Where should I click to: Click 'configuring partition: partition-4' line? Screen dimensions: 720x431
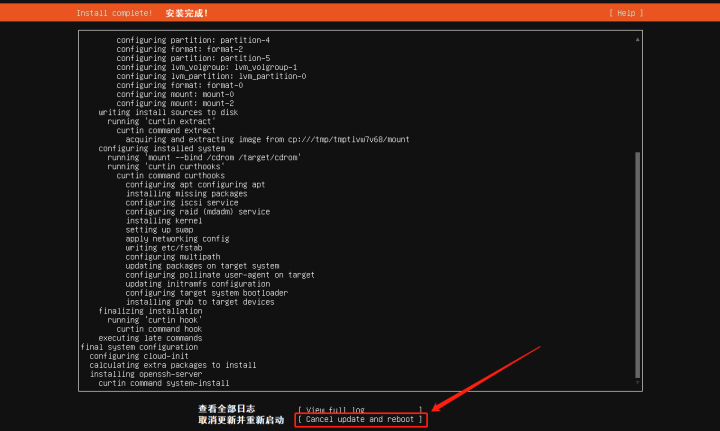click(193, 40)
